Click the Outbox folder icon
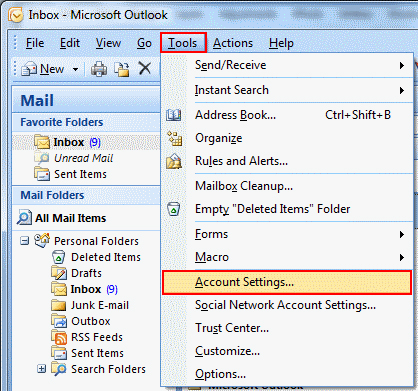This screenshot has height=391, width=418. pyautogui.click(x=59, y=321)
